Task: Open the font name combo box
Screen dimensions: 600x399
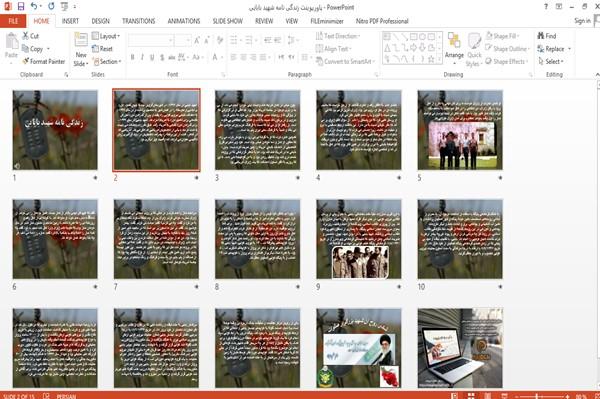Action: (x=151, y=40)
